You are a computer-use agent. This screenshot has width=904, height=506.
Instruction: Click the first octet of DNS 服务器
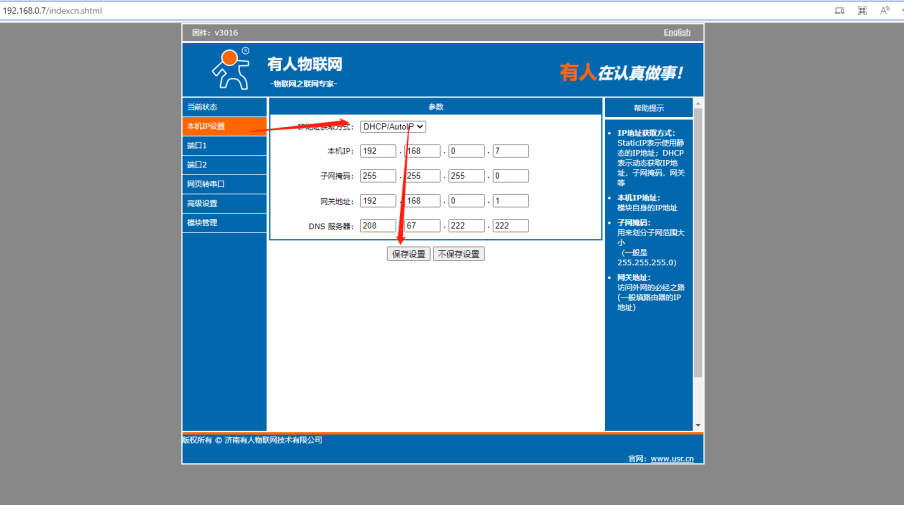click(378, 226)
